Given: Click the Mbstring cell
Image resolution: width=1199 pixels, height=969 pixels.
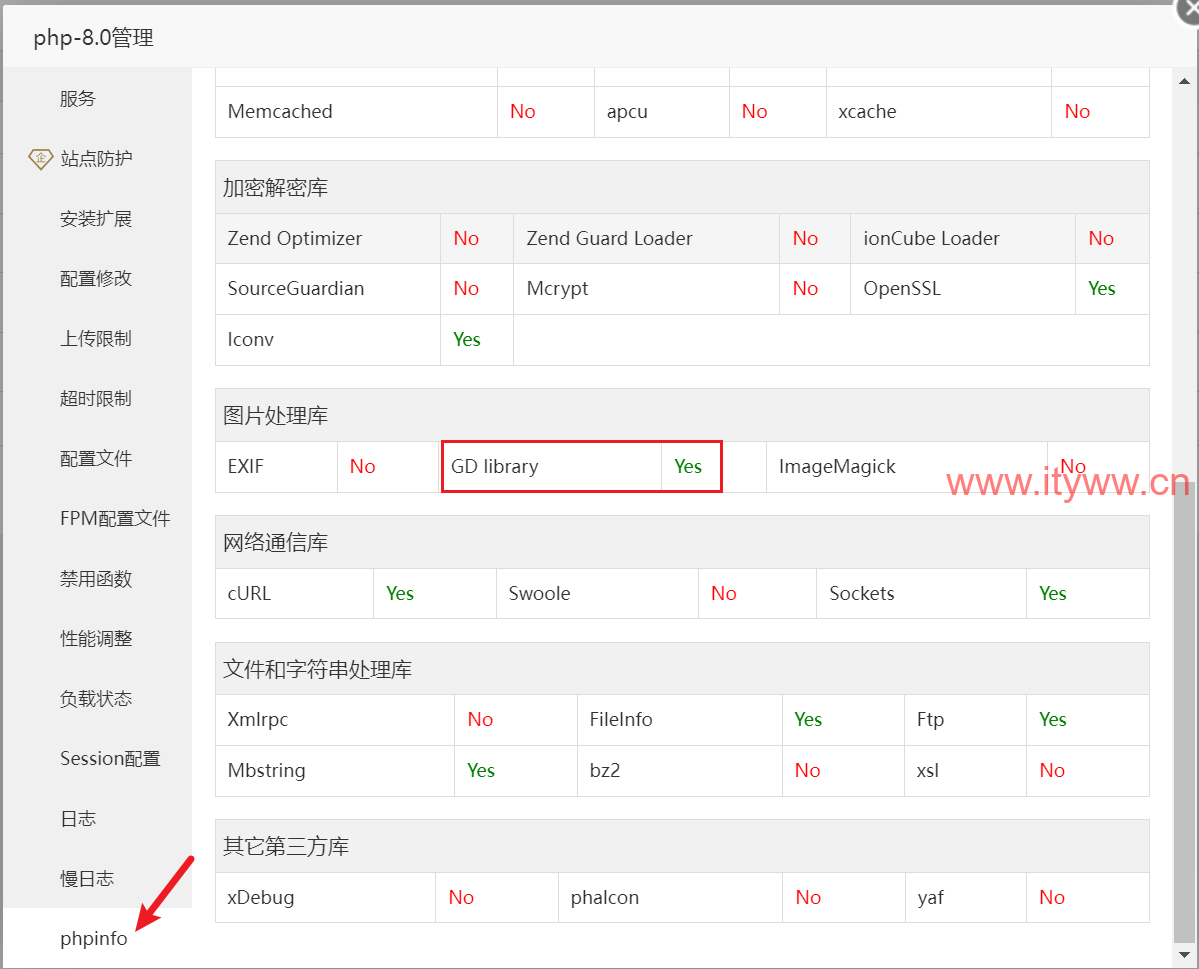Looking at the screenshot, I should click(335, 770).
